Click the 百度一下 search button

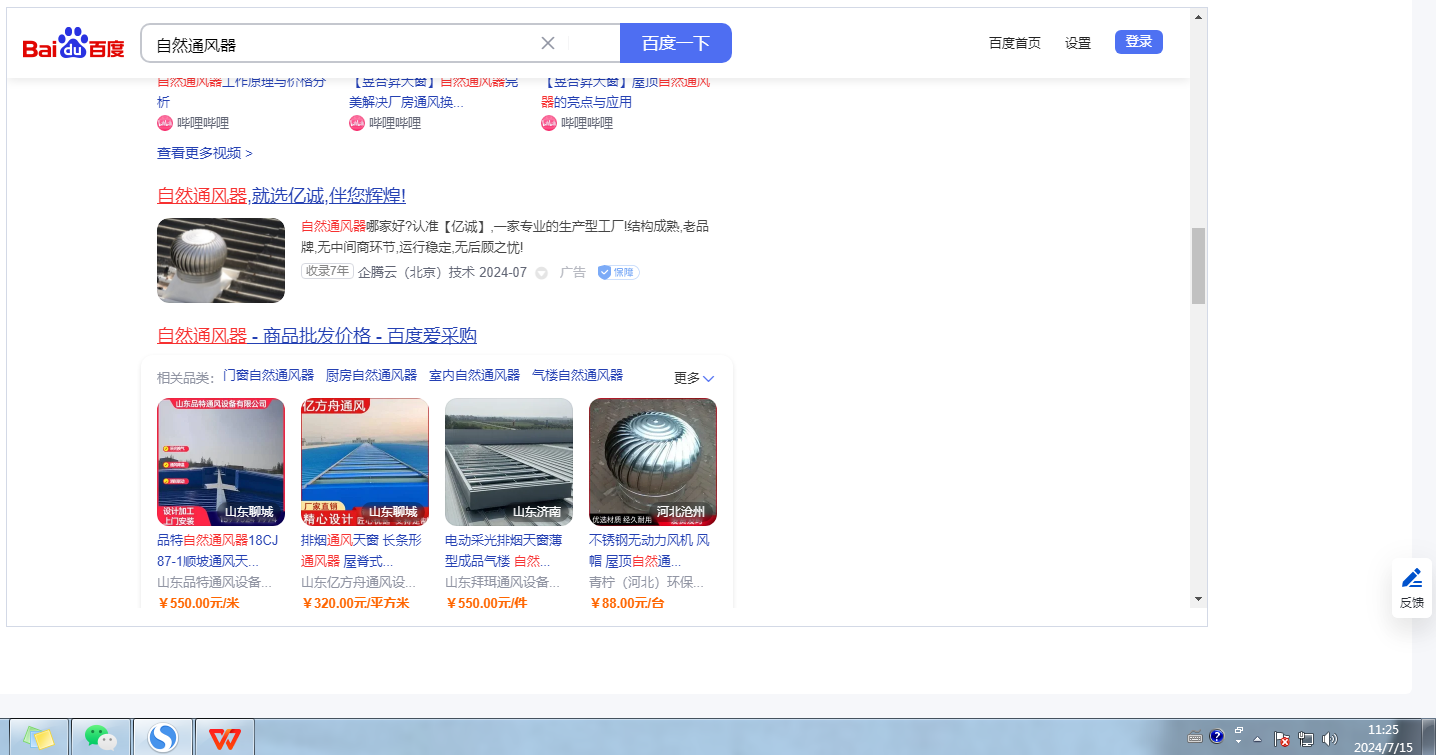(676, 43)
